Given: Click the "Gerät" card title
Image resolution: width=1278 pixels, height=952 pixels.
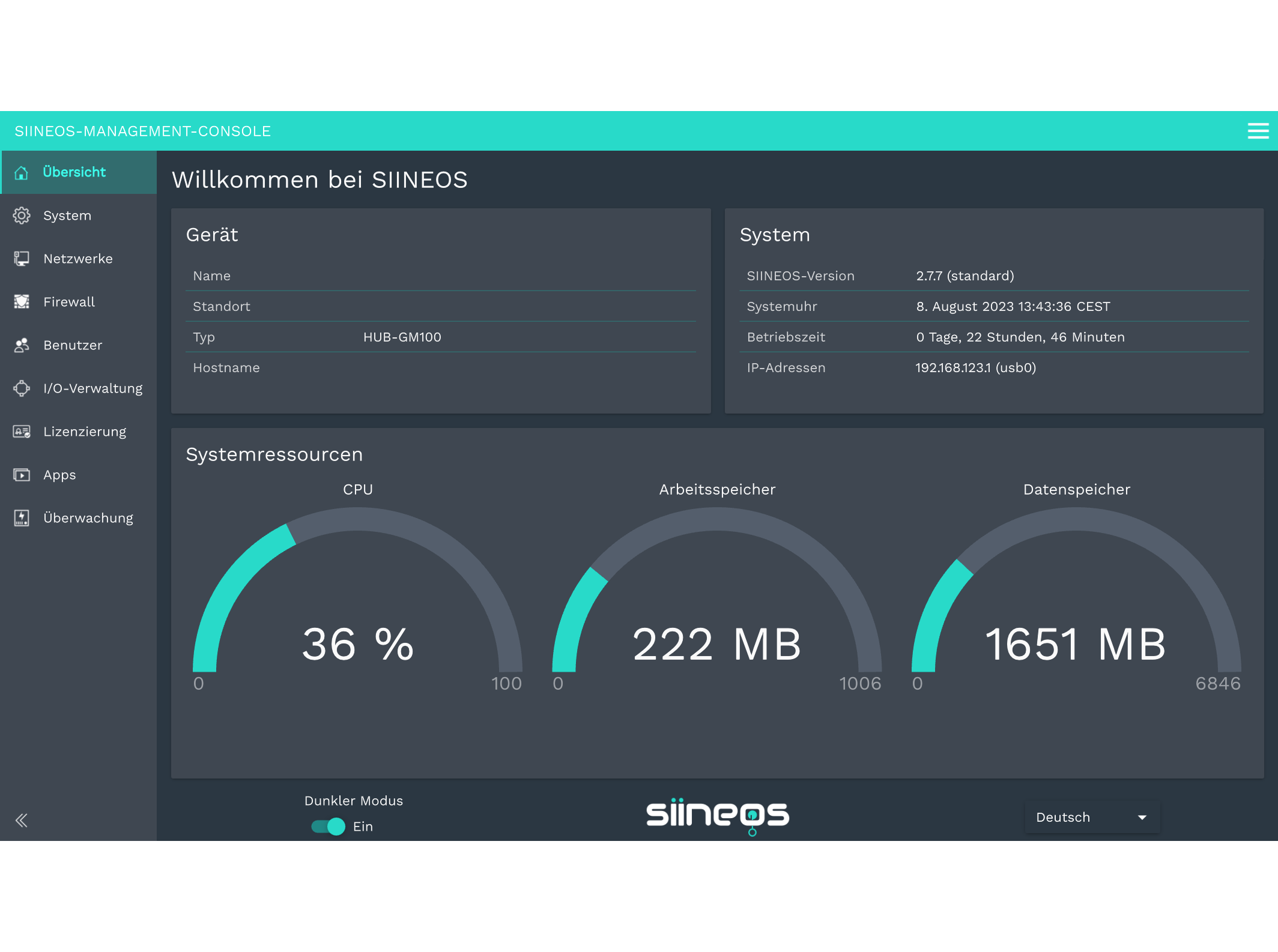Looking at the screenshot, I should 212,235.
